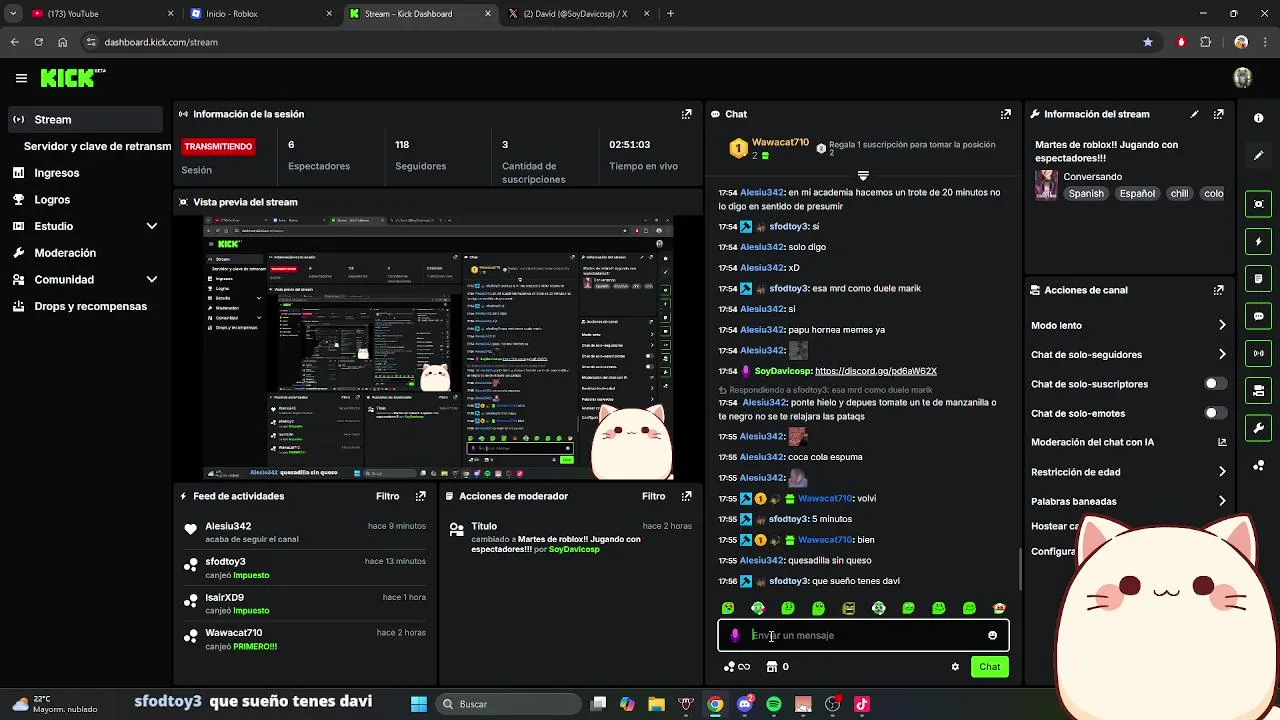
Task: Click the chat scrollbar
Action: pos(1020,568)
